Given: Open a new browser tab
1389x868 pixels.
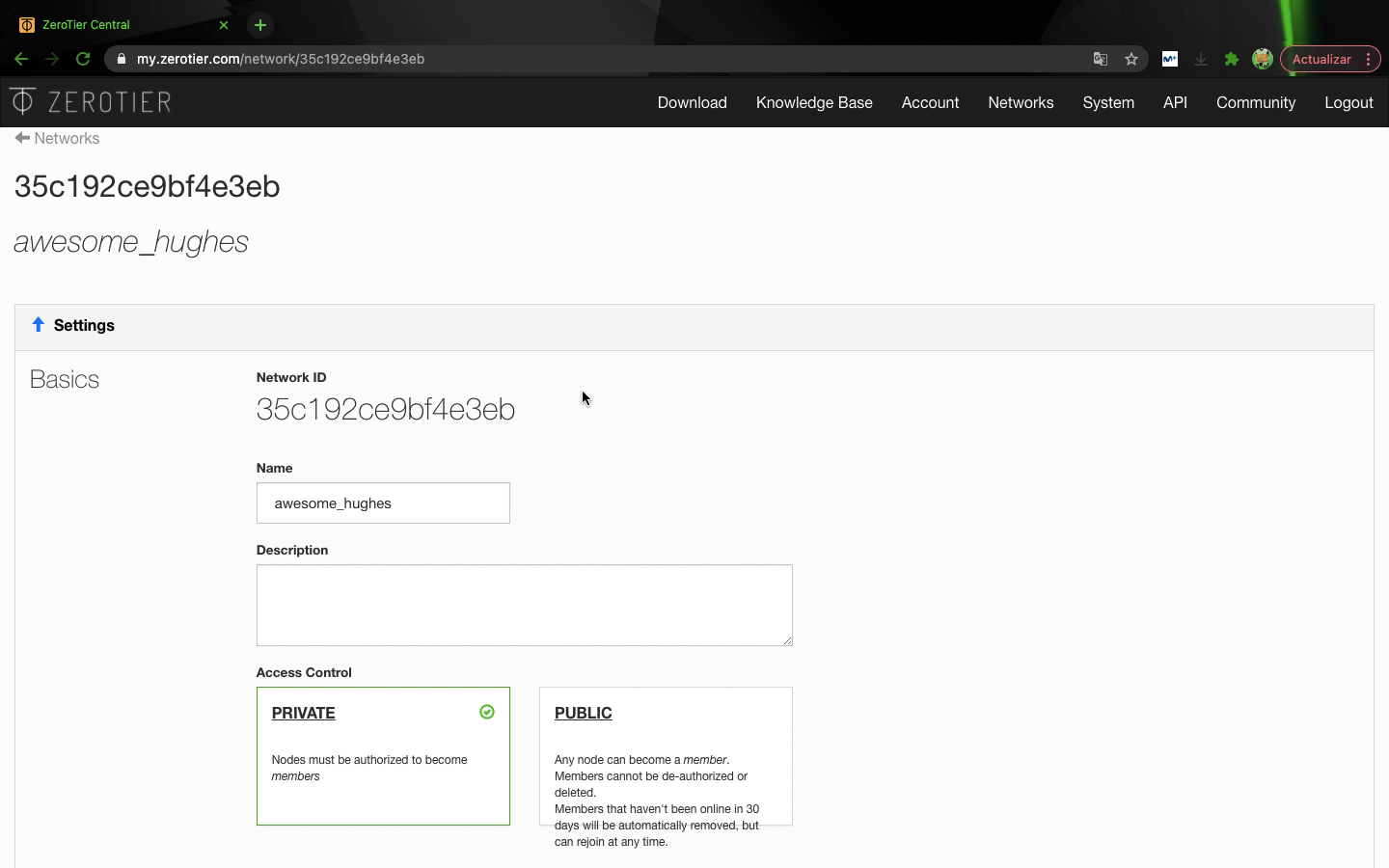Looking at the screenshot, I should tap(260, 25).
